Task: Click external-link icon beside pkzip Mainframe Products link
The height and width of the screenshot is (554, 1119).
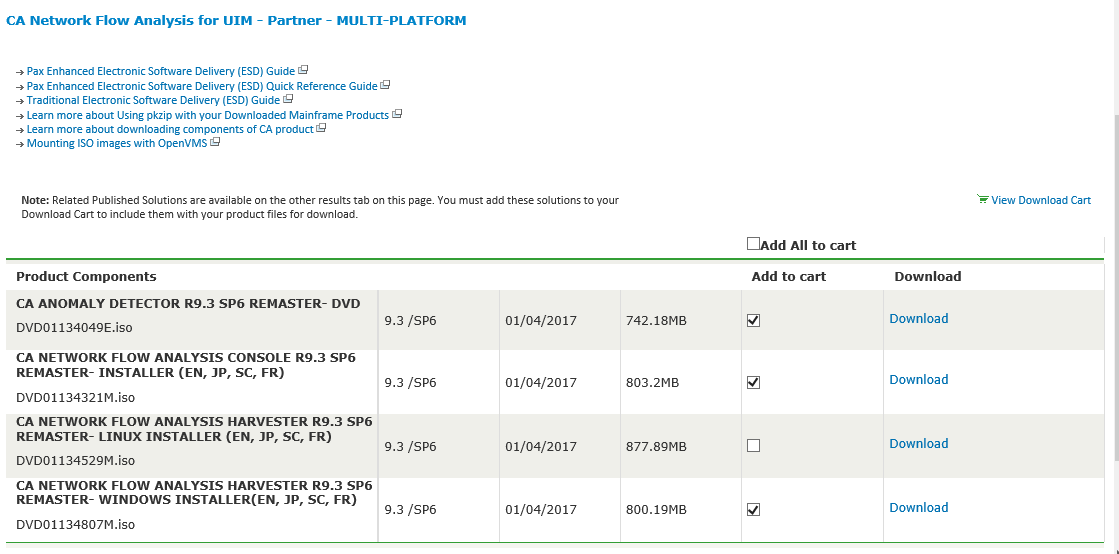Action: pos(398,114)
